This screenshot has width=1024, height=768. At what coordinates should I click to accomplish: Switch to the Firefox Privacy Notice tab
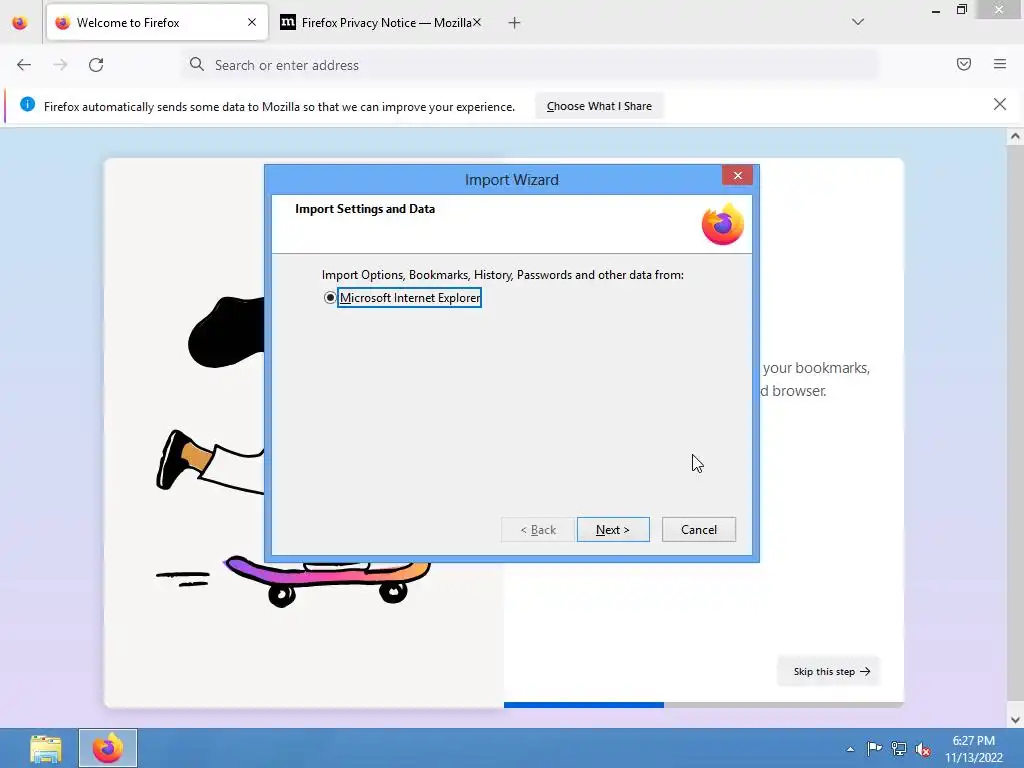381,23
